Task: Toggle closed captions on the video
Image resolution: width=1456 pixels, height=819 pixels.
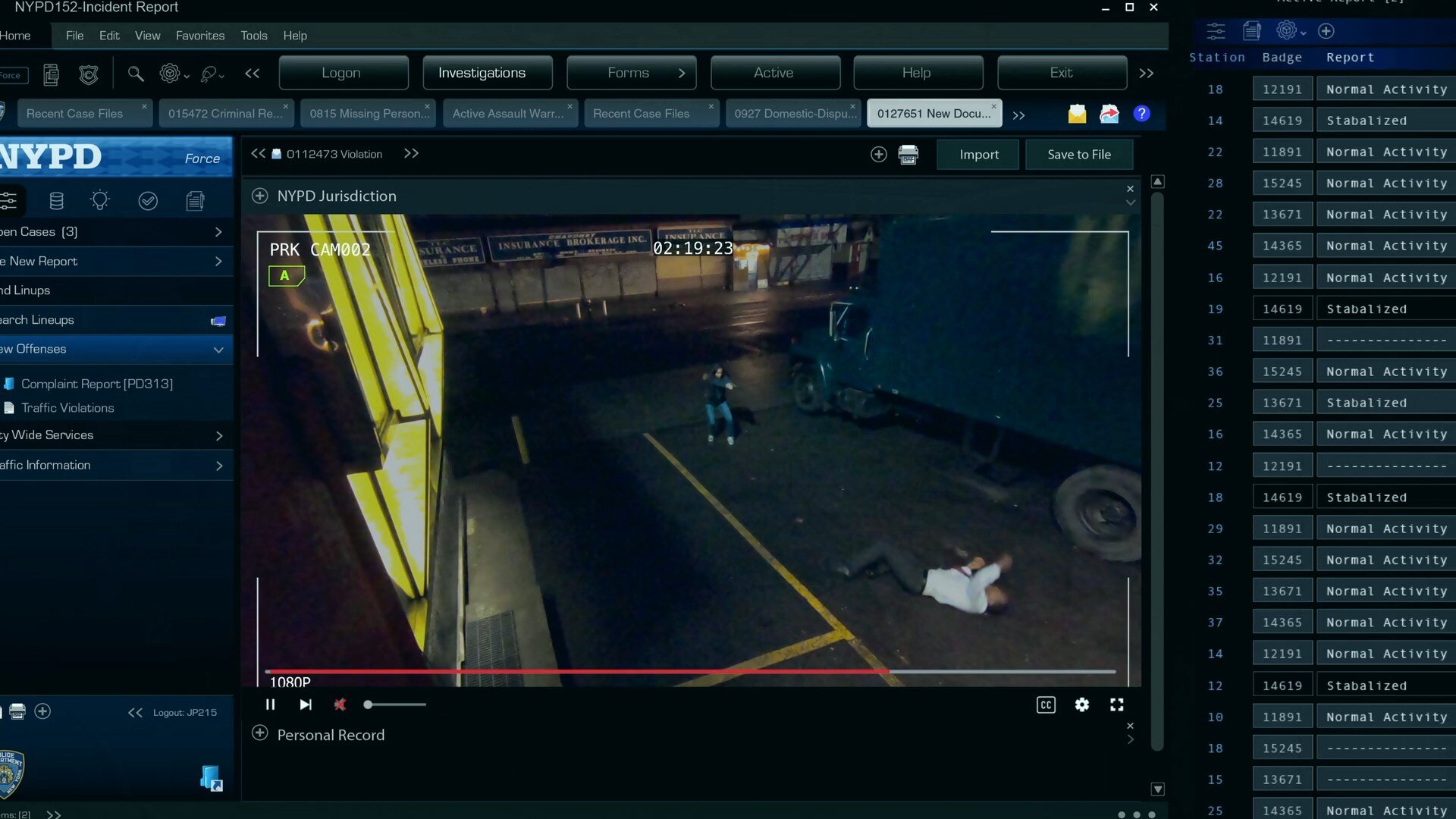Action: (x=1046, y=704)
